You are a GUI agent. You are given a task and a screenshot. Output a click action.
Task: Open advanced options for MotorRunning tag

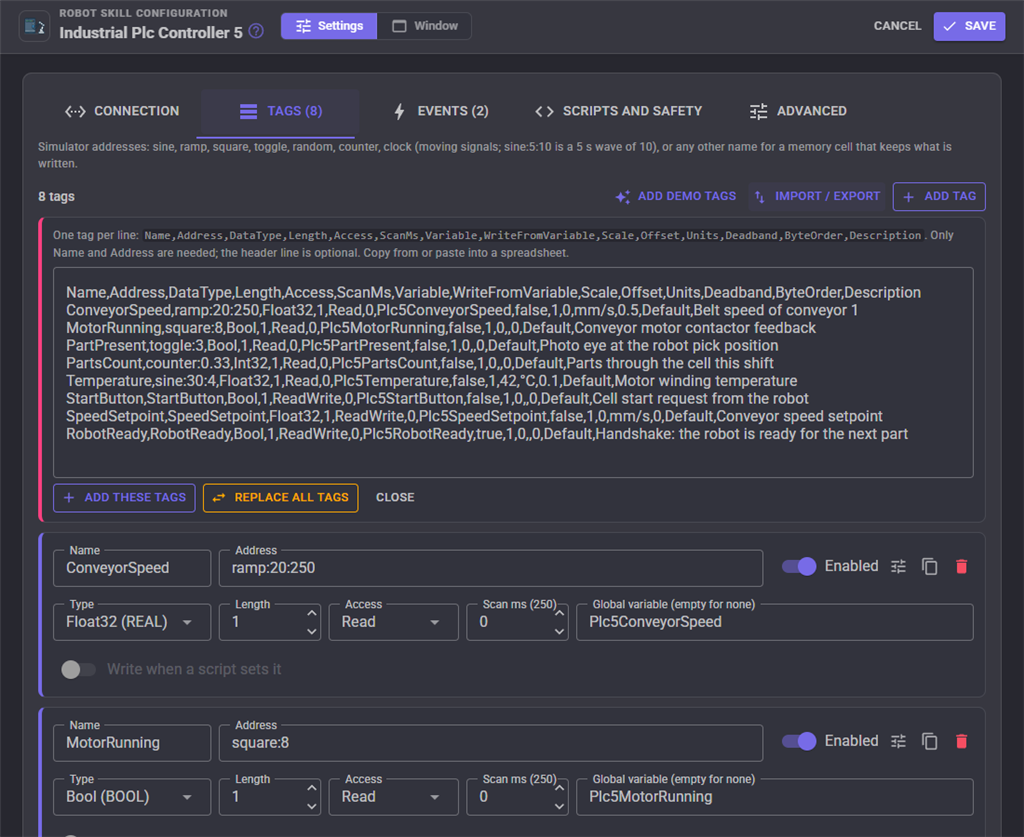click(x=899, y=741)
